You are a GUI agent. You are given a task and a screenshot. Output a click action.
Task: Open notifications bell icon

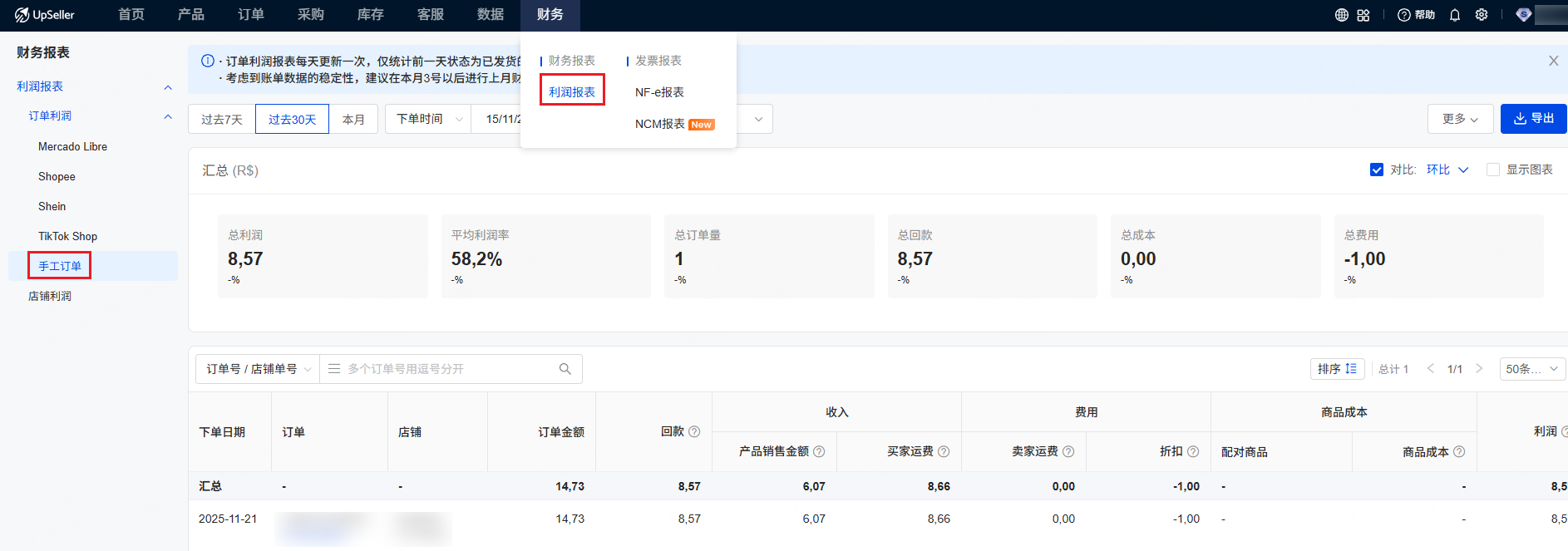coord(1455,15)
